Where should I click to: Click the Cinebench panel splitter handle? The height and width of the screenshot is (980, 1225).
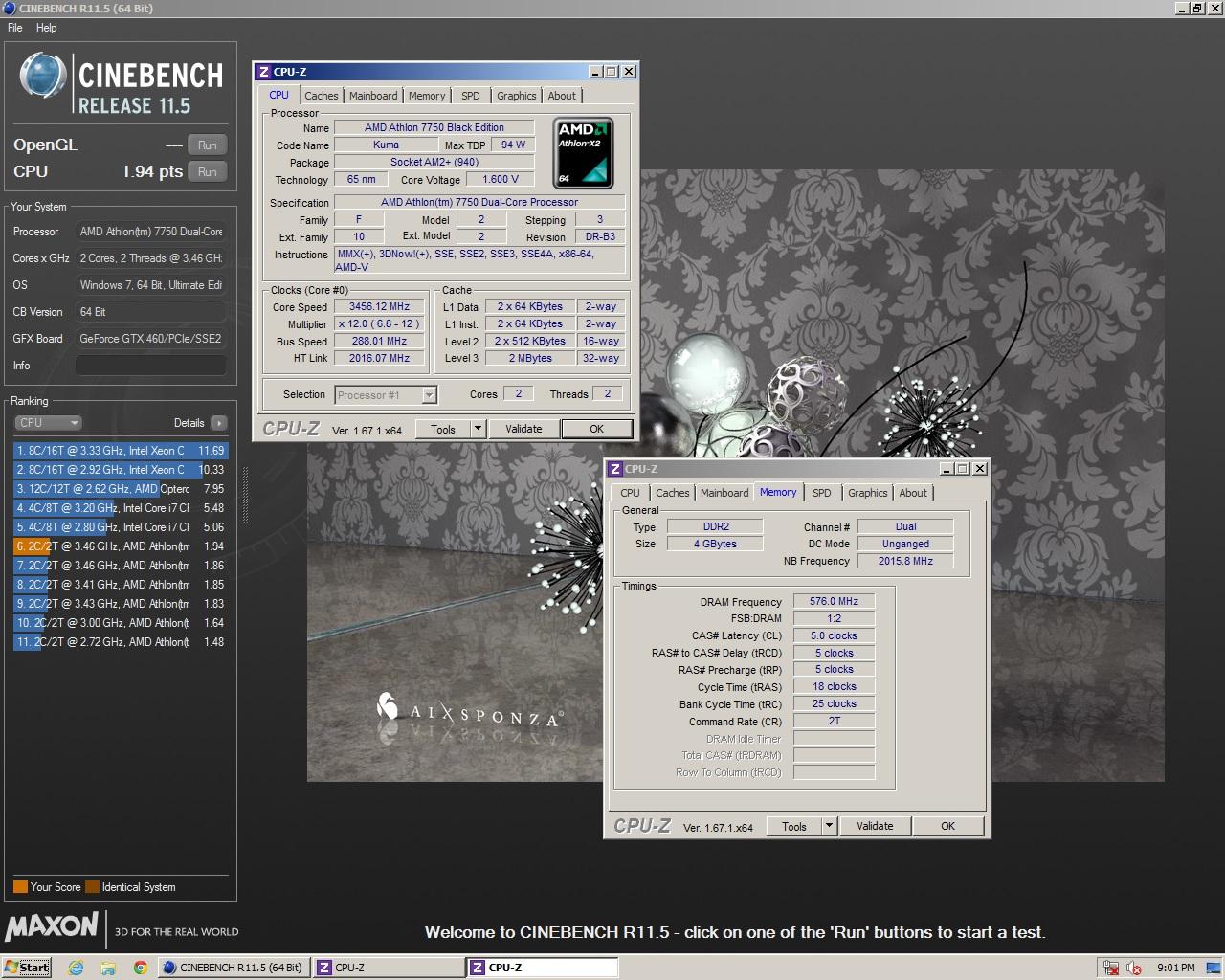[x=246, y=495]
